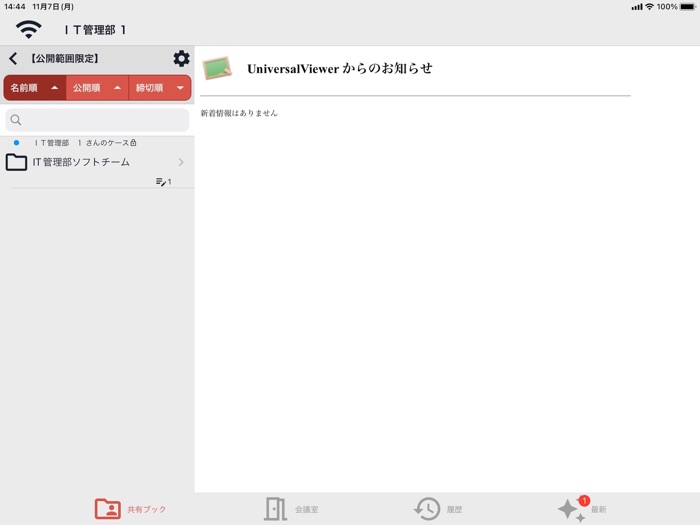This screenshot has width=700, height=525.
Task: Select 【公開範囲限定】 title label
Action: [65, 58]
